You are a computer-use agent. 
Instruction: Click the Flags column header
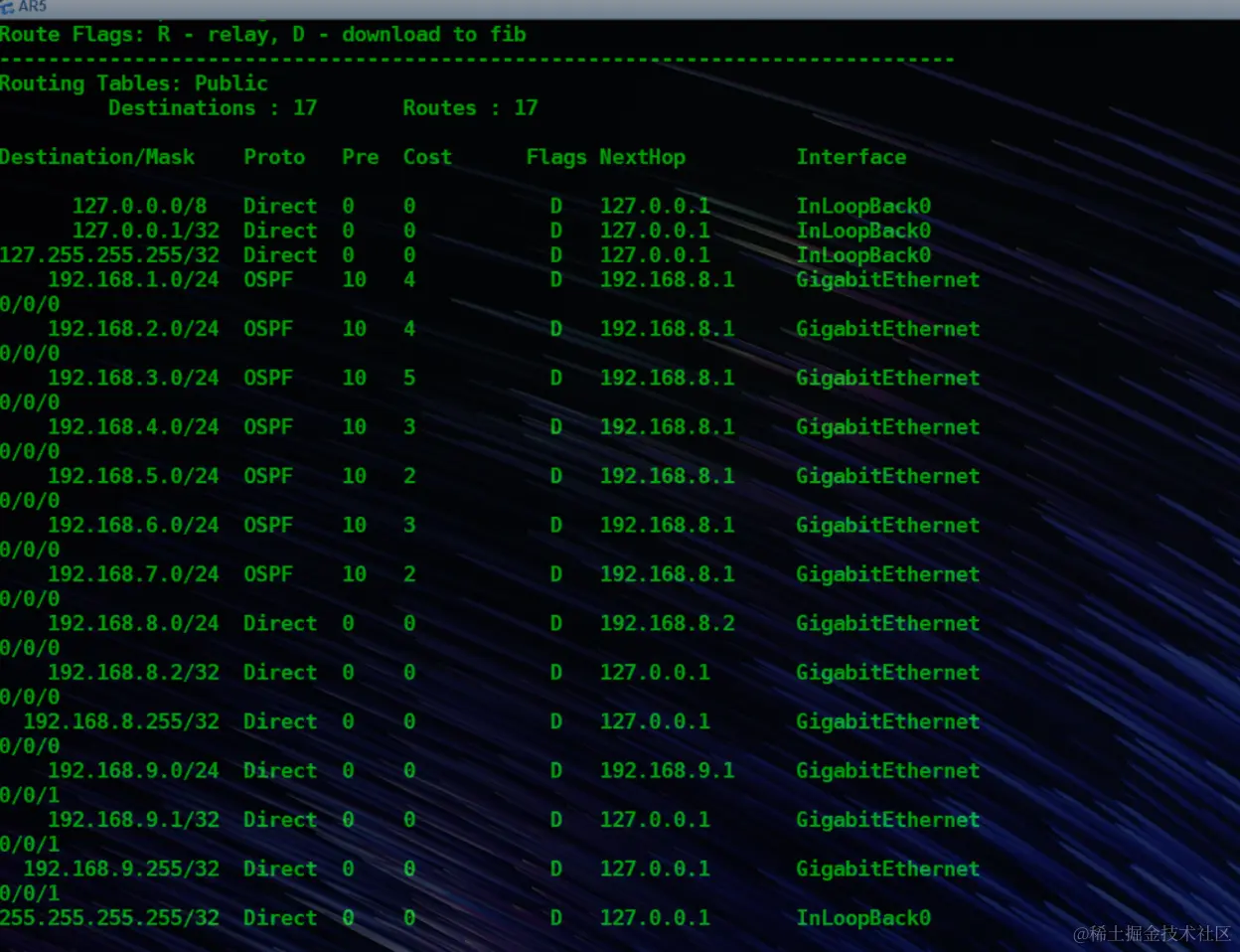point(556,157)
